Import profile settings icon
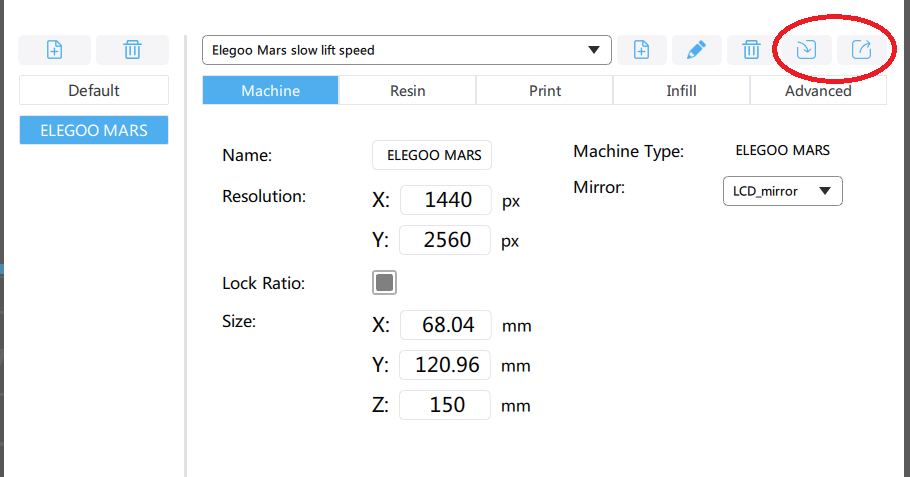 pos(806,50)
